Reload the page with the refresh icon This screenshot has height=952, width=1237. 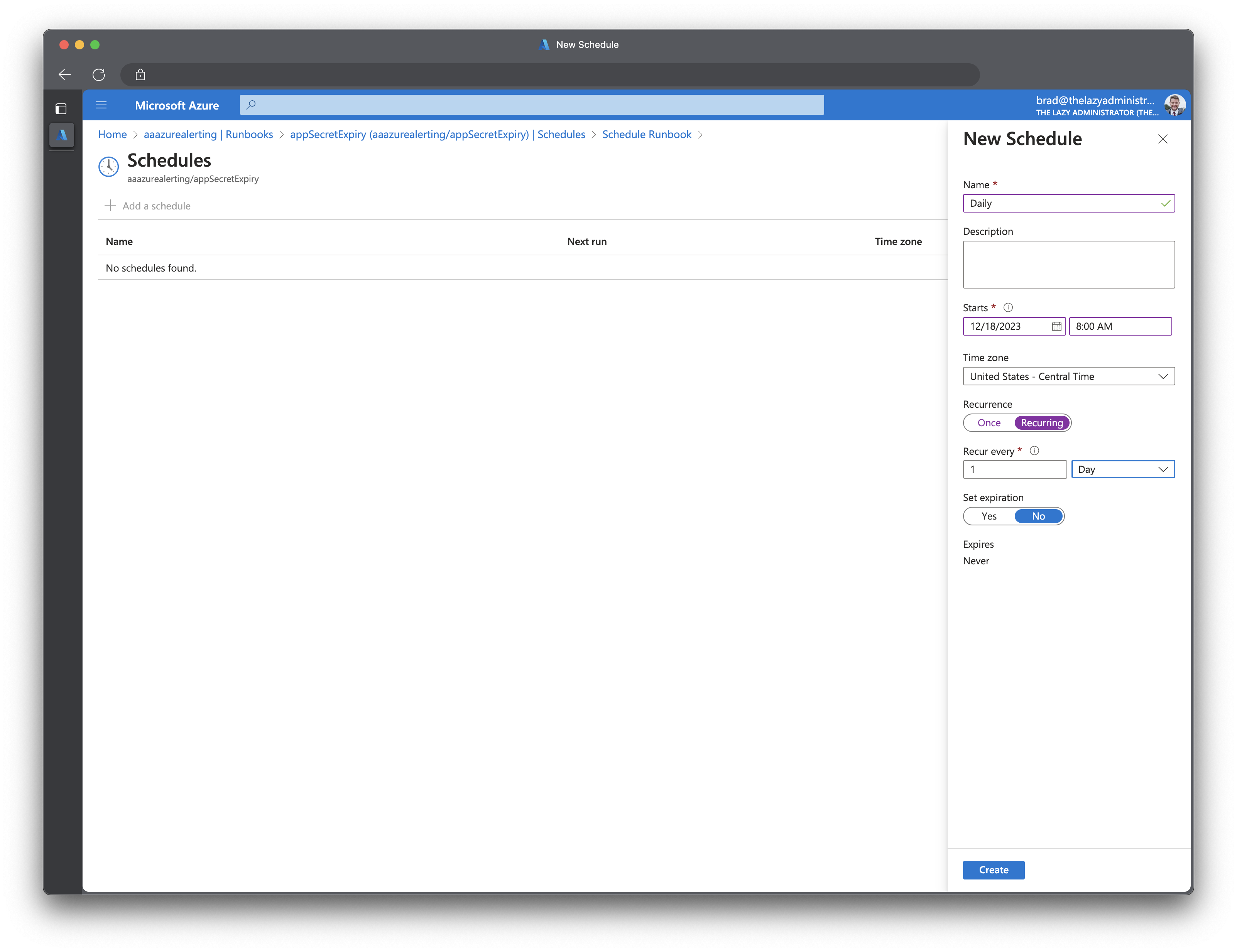tap(98, 74)
